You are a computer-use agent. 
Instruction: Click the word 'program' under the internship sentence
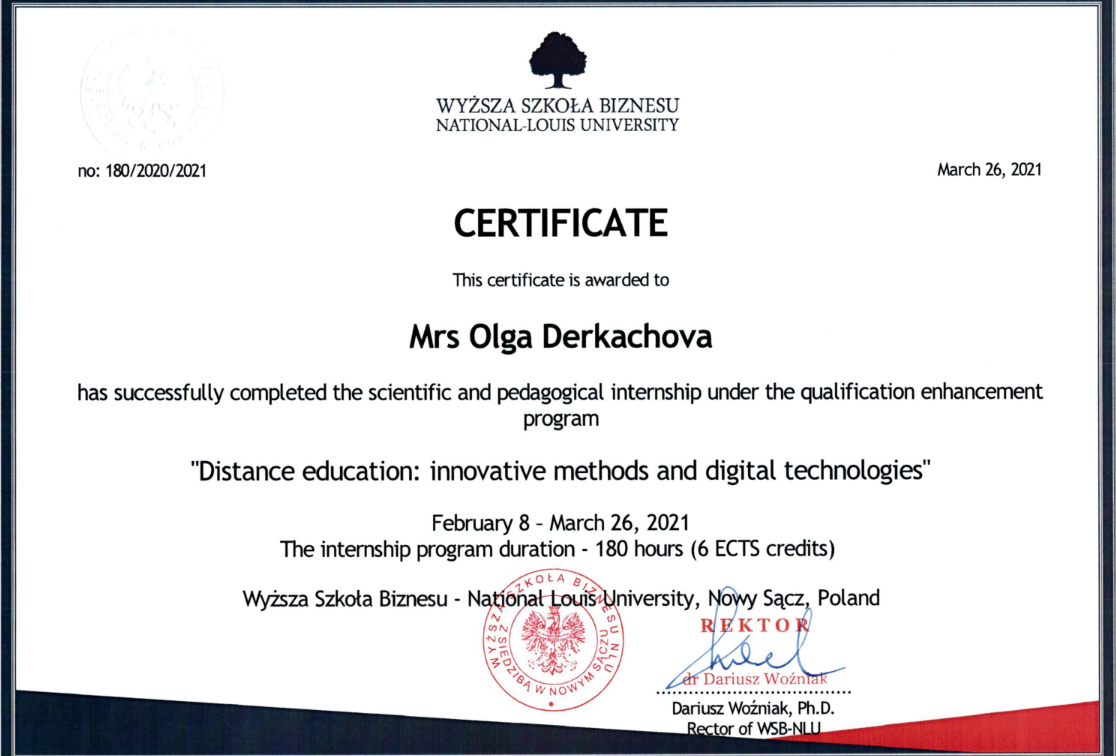[561, 419]
